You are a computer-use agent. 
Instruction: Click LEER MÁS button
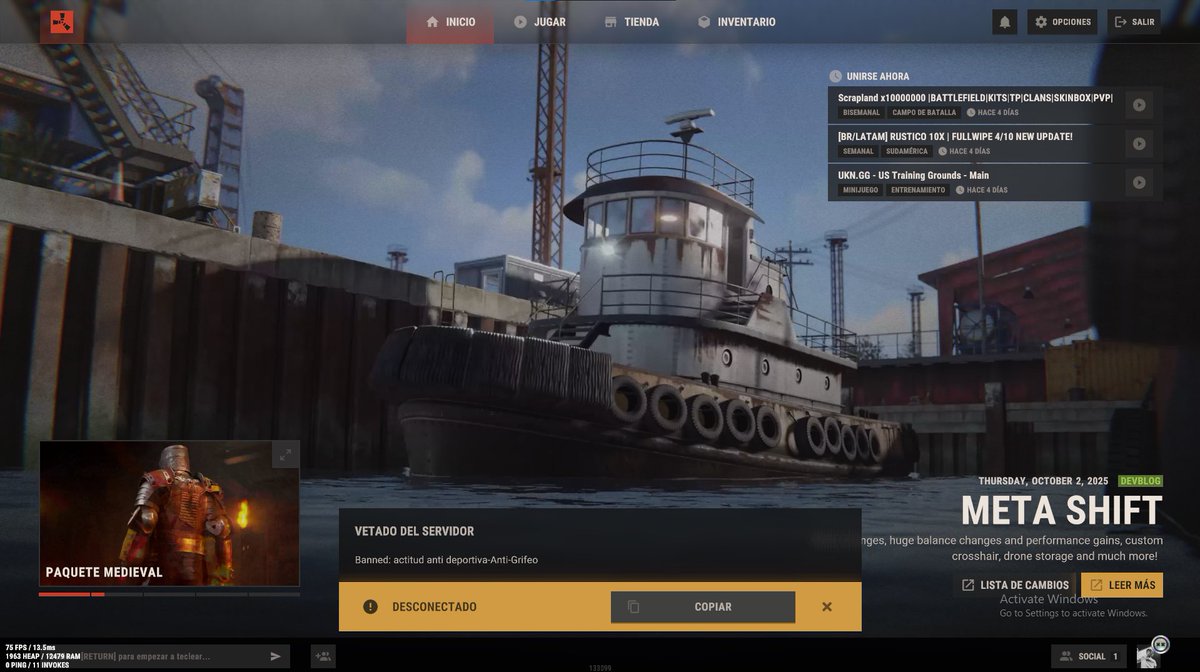tap(1122, 585)
